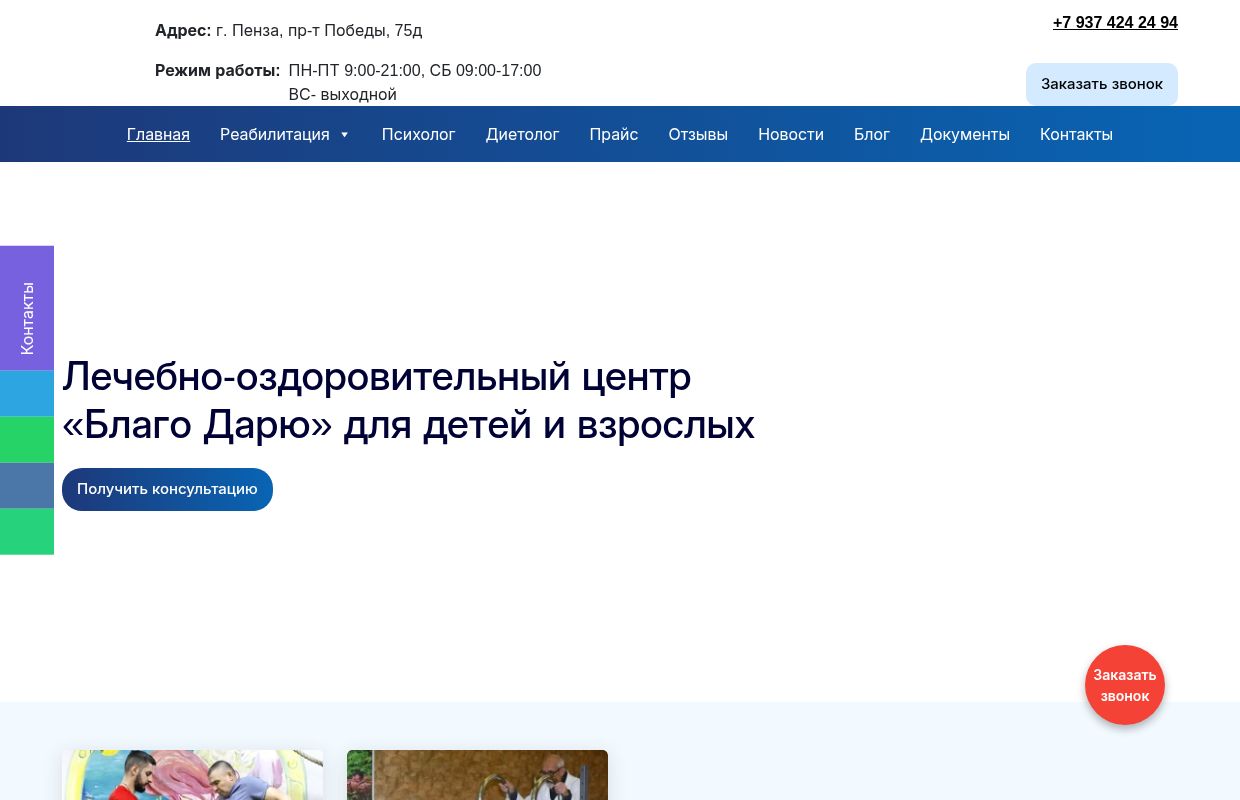Image resolution: width=1240 pixels, height=800 pixels.
Task: Open the Отзывы page
Action: (698, 134)
